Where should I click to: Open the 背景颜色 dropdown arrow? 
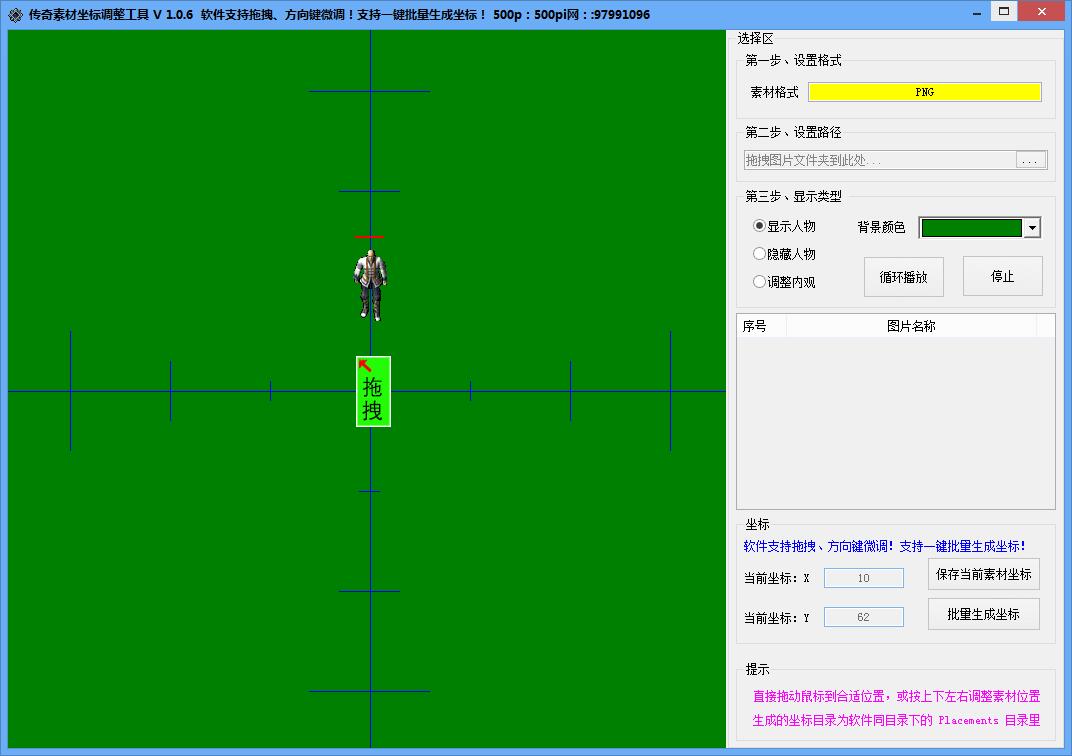1032,228
